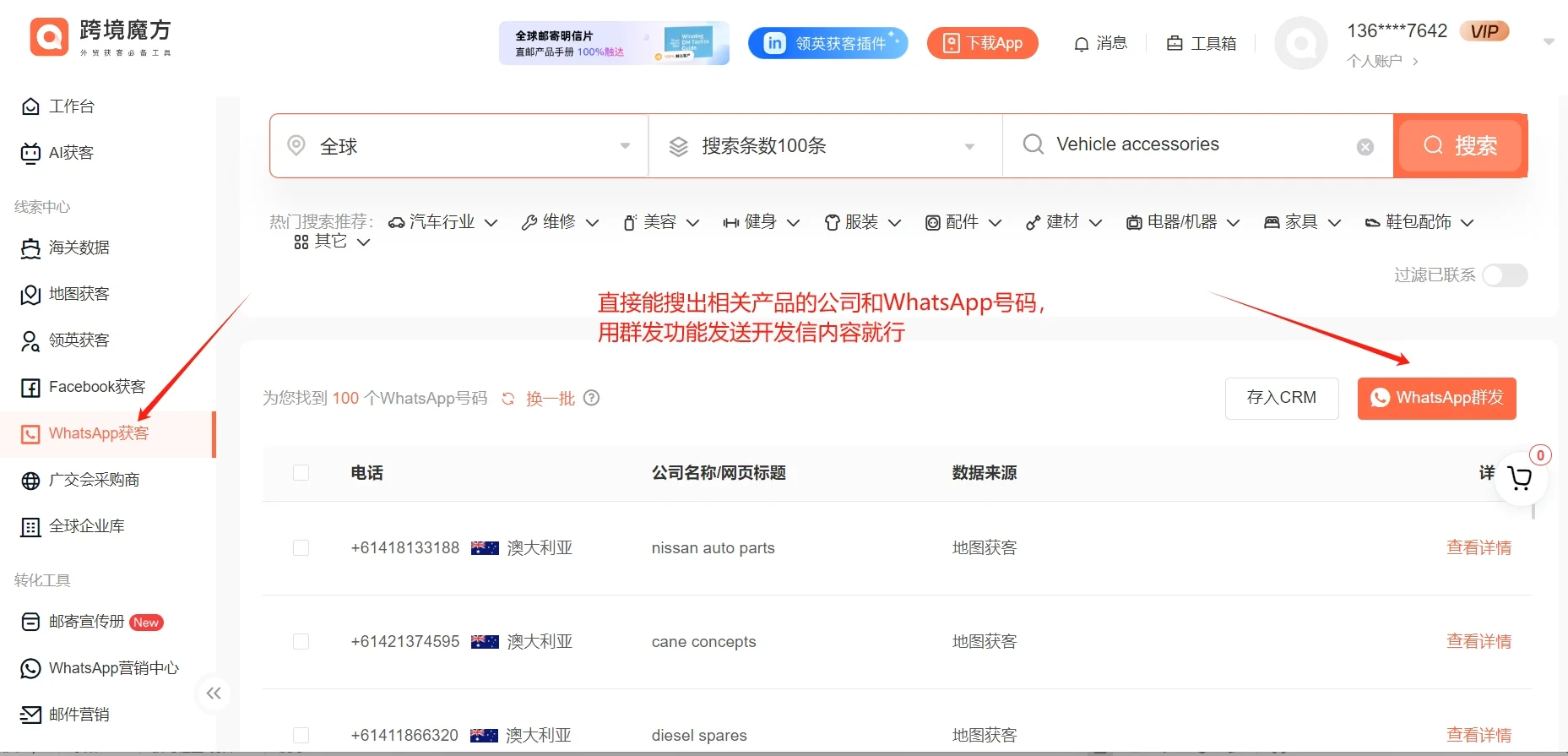Click the 领英获客插件 button

click(827, 43)
